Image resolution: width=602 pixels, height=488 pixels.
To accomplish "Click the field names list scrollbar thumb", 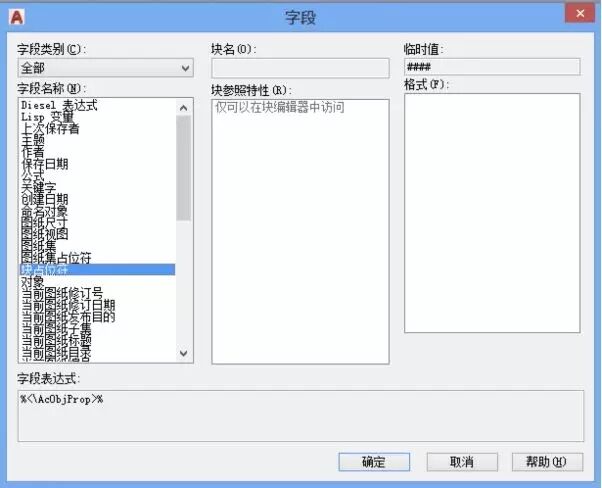I will click(x=183, y=160).
